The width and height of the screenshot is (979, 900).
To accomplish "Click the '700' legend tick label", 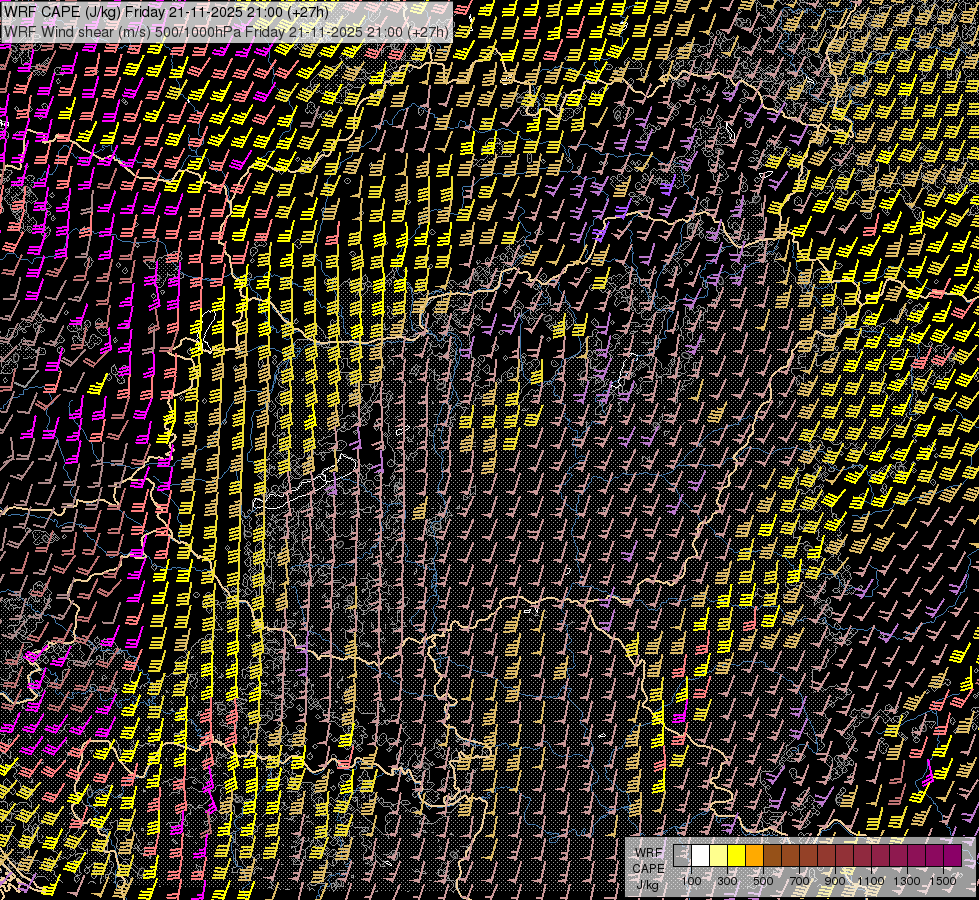I will (799, 881).
